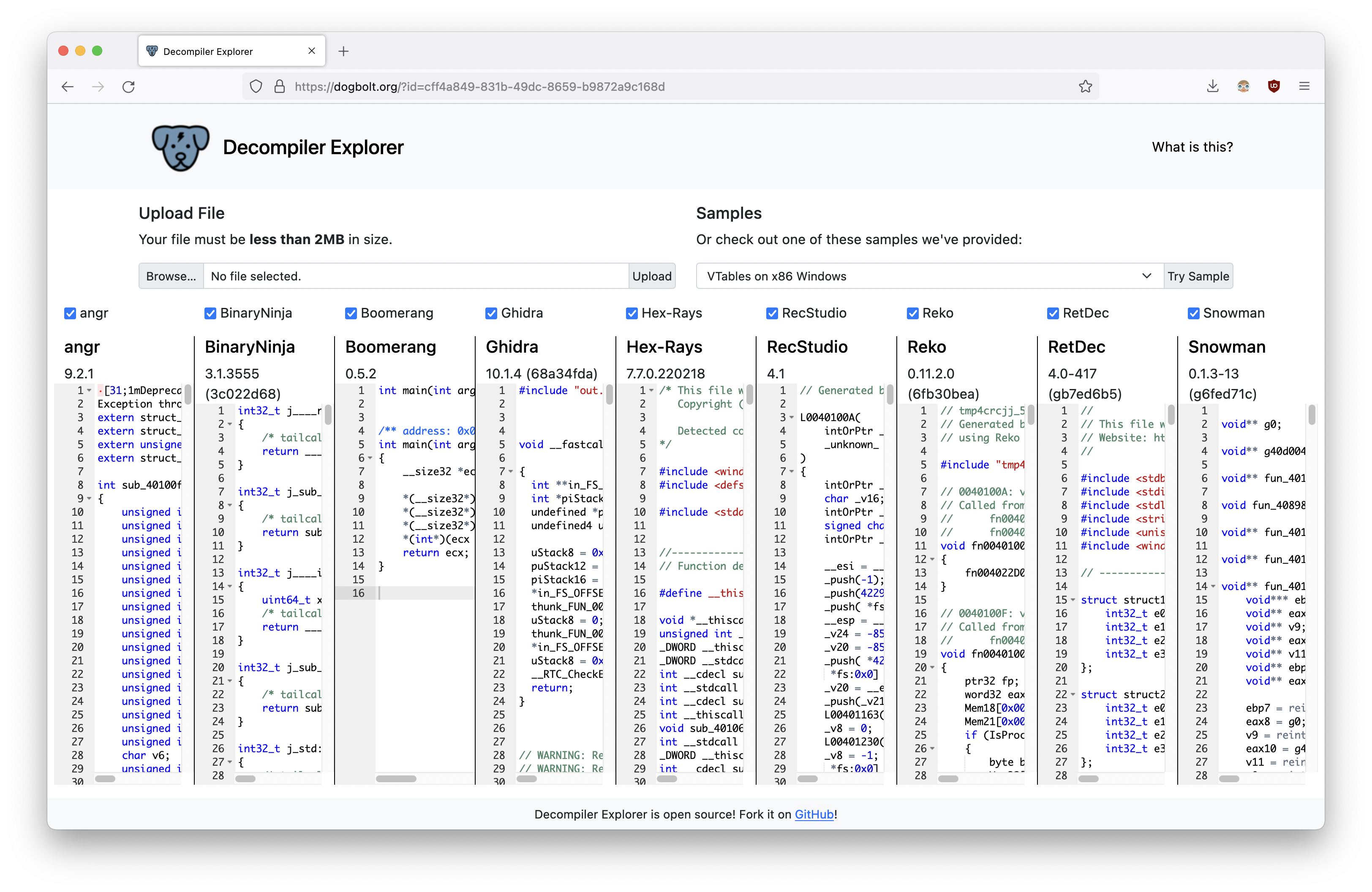Click the browser URL address bar

pyautogui.click(x=671, y=87)
